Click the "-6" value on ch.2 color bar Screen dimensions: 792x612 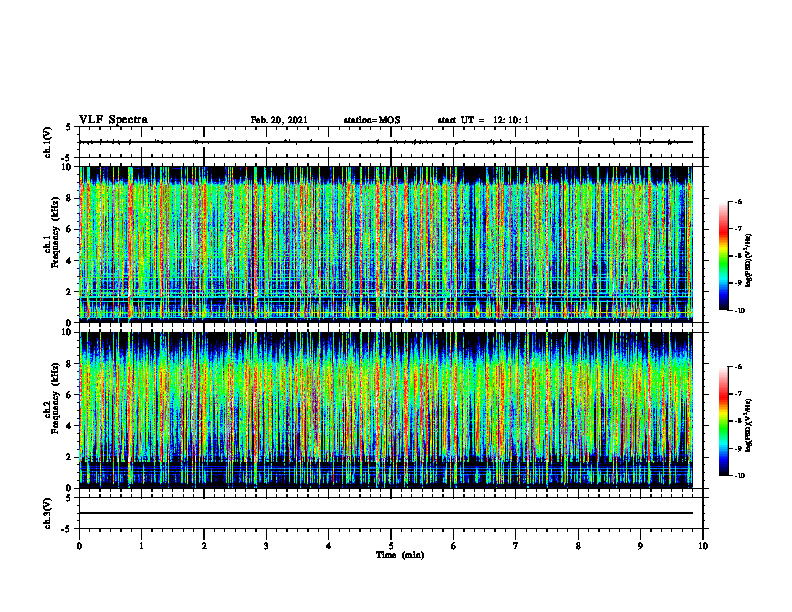(x=739, y=367)
